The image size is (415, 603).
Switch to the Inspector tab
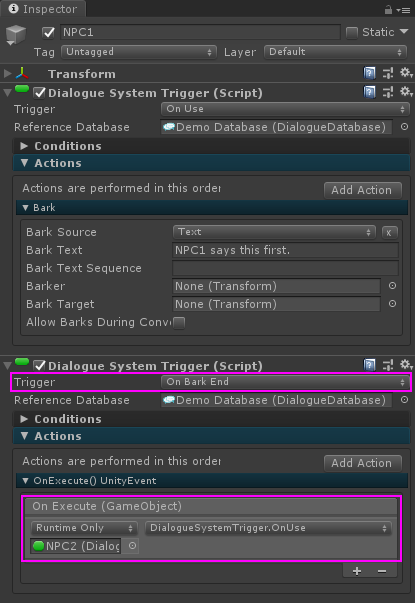click(x=43, y=9)
